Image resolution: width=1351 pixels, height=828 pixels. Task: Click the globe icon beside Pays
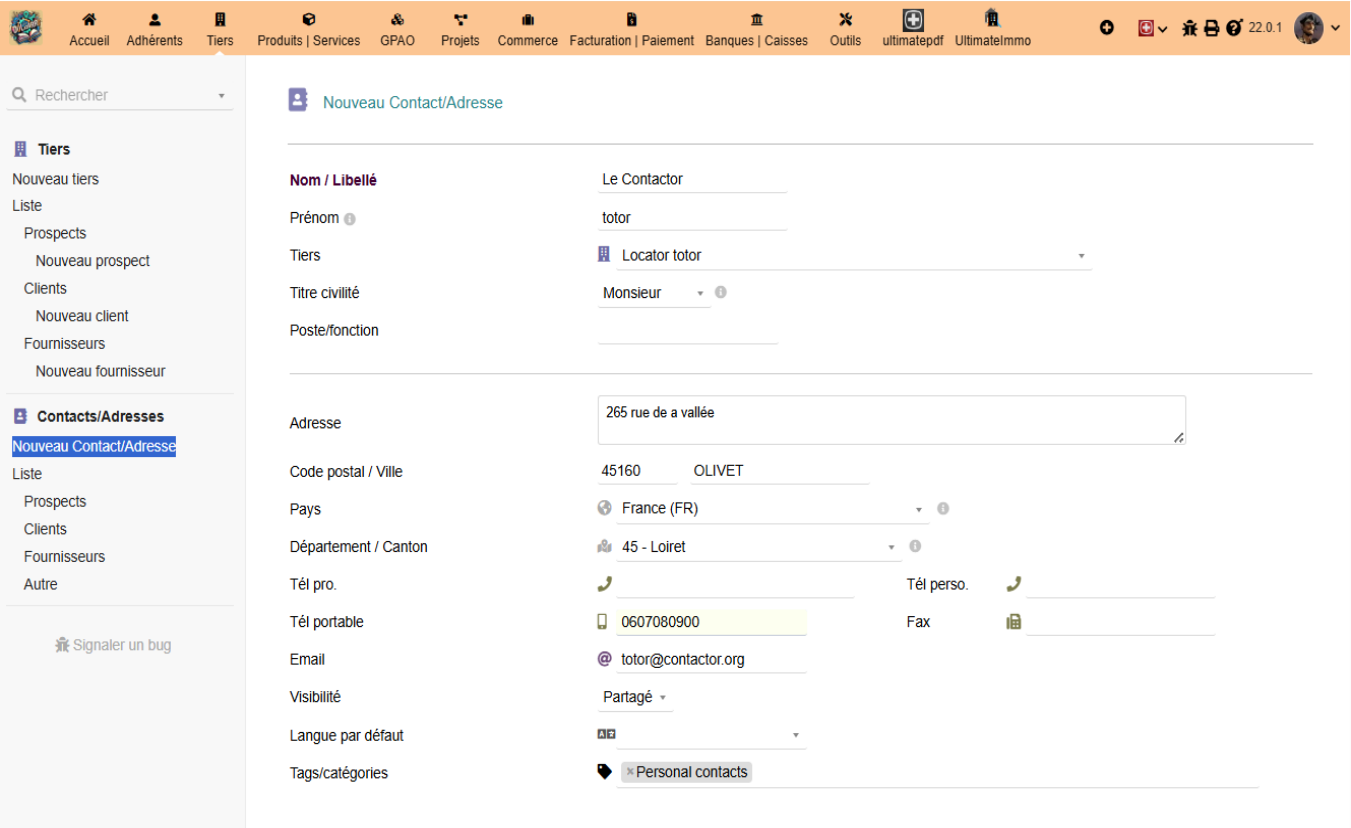coord(604,508)
